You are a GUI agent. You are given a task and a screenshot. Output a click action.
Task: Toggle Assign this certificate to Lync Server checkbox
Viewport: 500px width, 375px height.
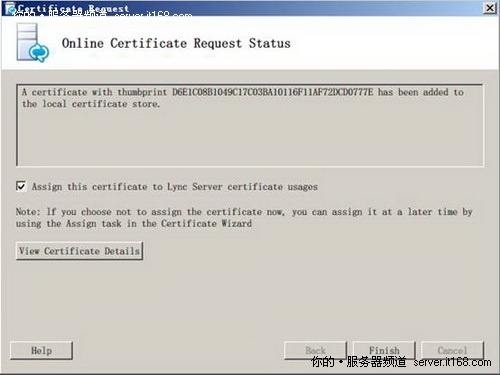pyautogui.click(x=21, y=186)
